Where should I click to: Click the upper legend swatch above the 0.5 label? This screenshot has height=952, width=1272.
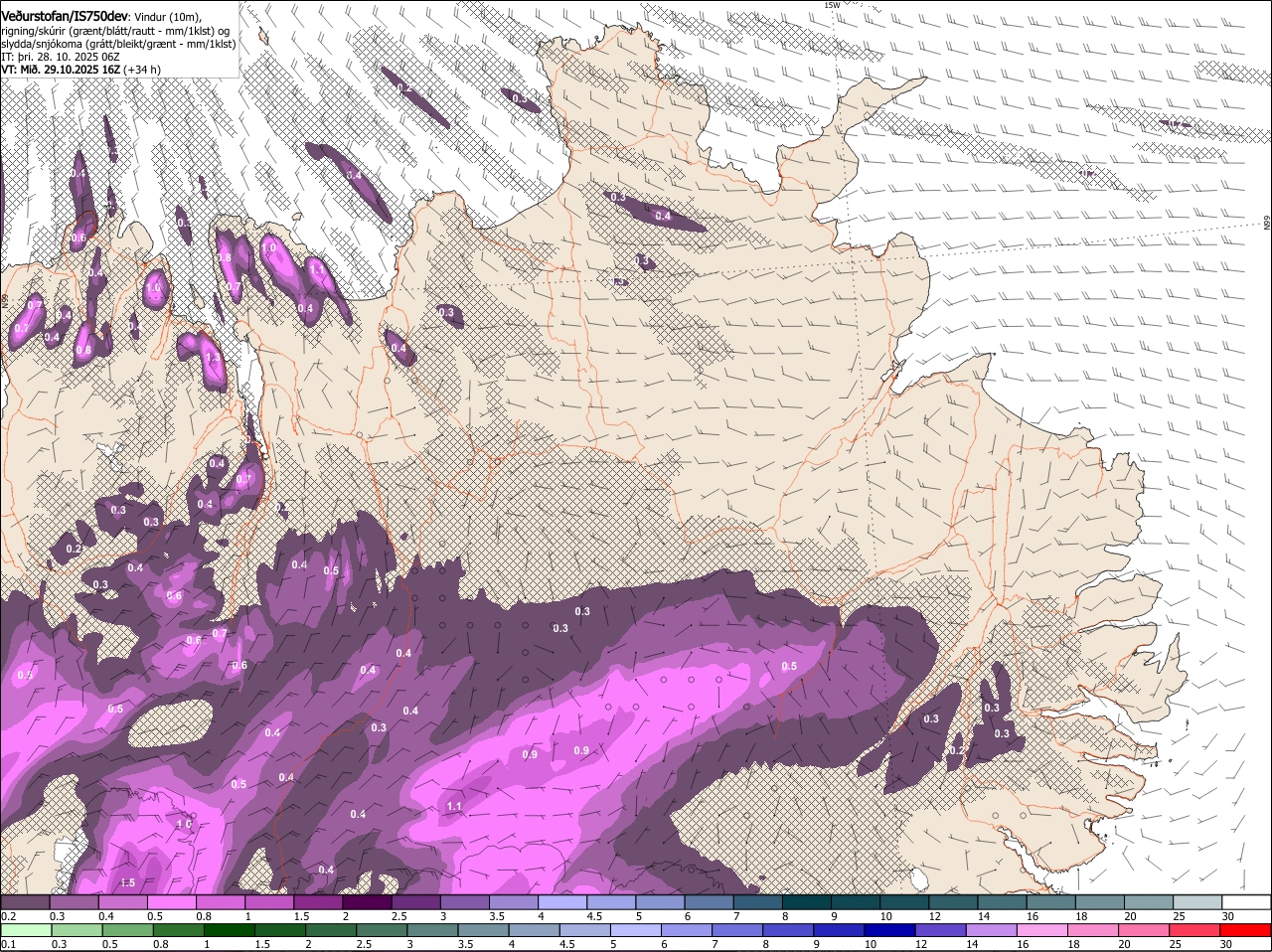pos(171,902)
